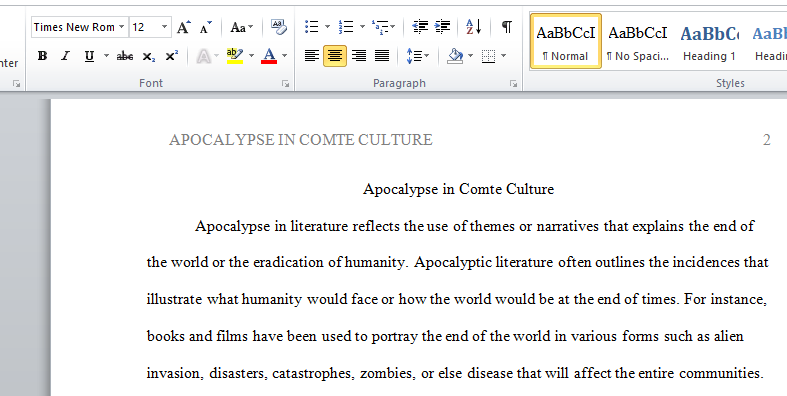Viewport: 787px width, 396px height.
Task: Click the Text Effects icon
Action: tap(203, 56)
